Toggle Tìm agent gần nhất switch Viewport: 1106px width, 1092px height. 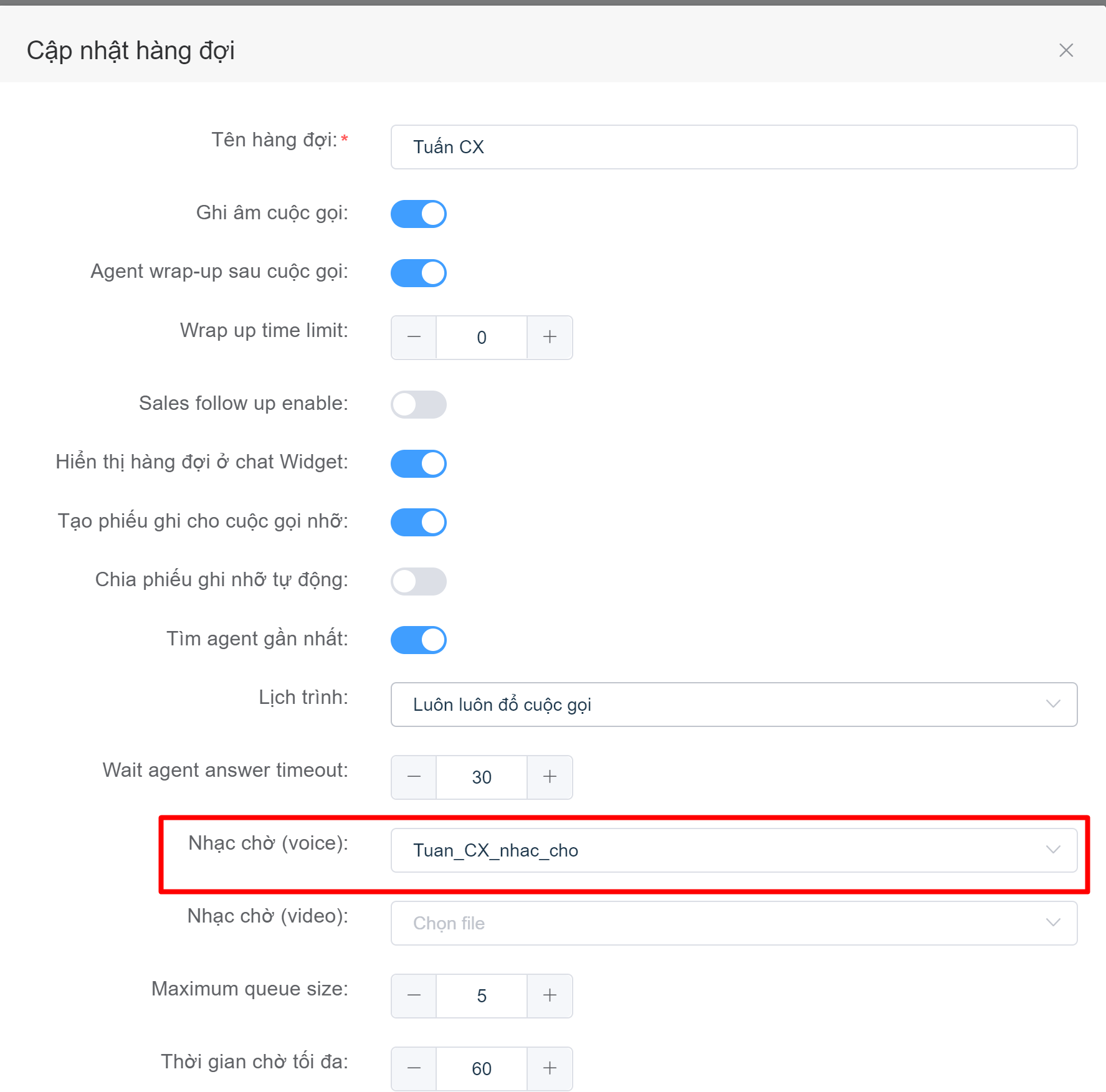[419, 640]
